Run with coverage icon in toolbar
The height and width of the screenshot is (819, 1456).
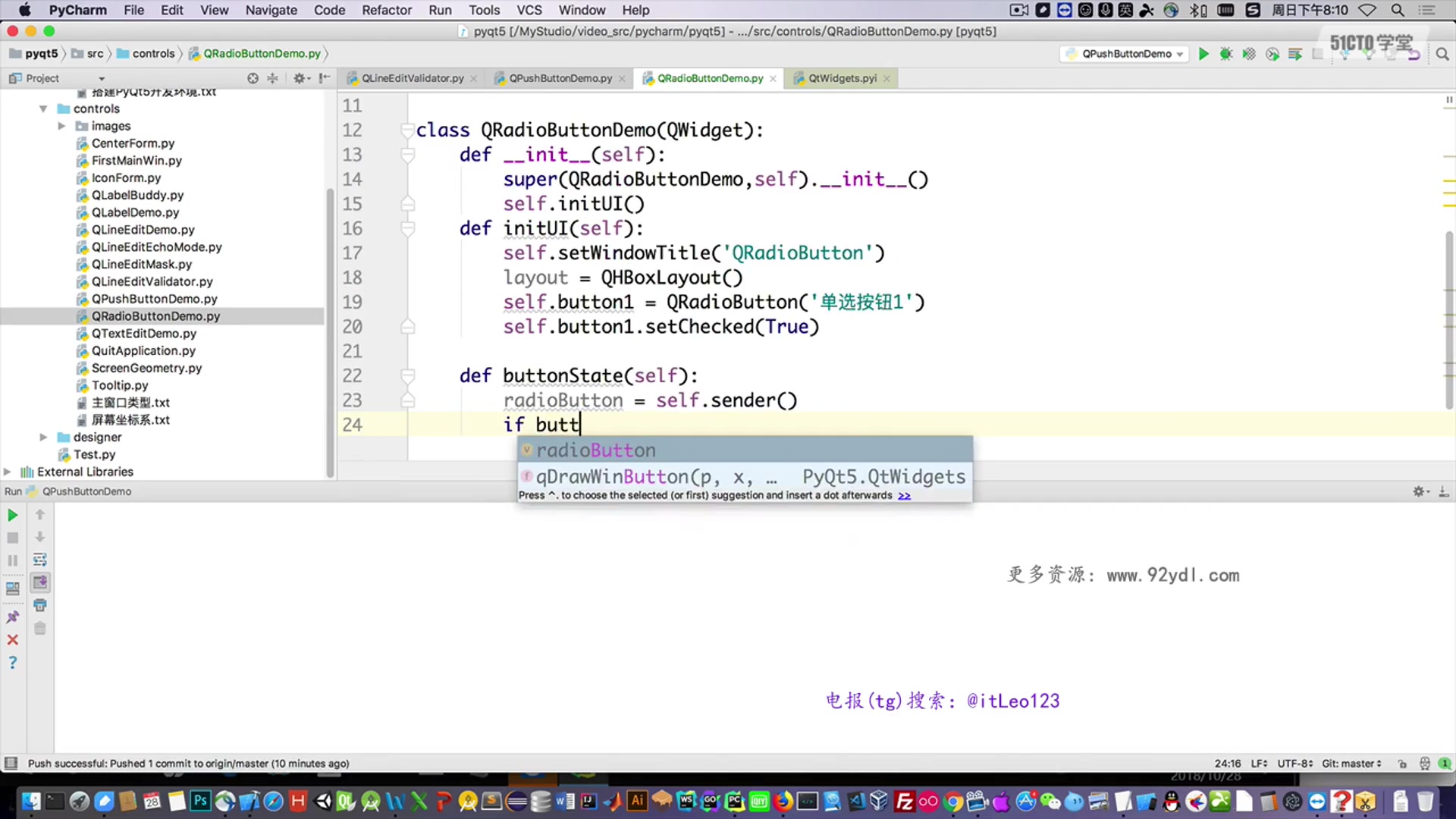pyautogui.click(x=1249, y=54)
